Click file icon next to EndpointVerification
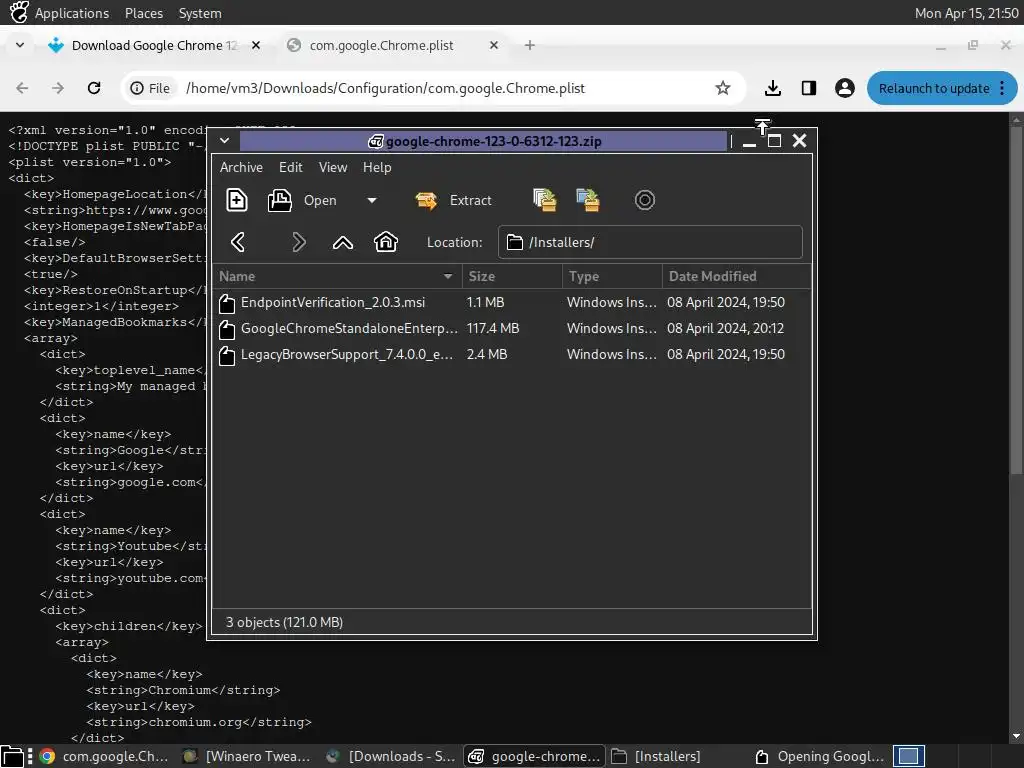Screen dimensions: 1024x768 227,303
